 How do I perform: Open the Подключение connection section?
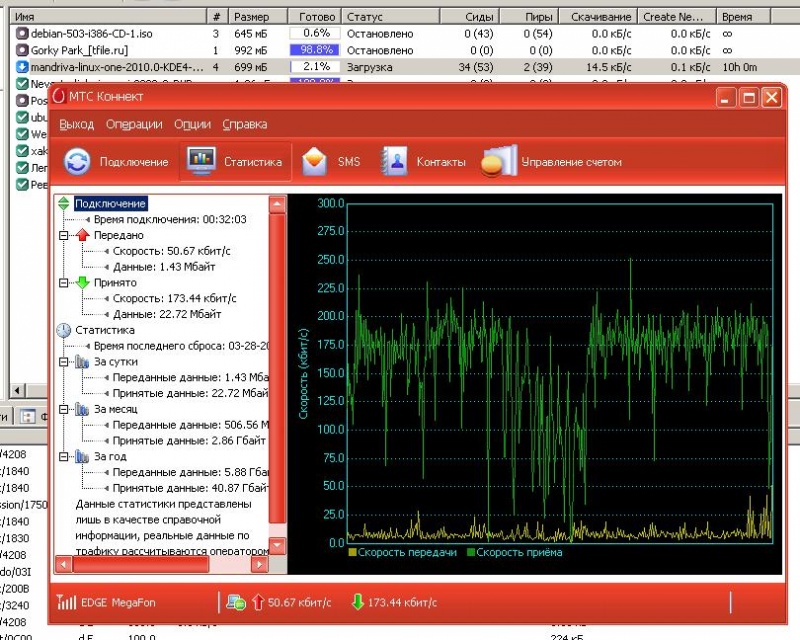[117, 162]
